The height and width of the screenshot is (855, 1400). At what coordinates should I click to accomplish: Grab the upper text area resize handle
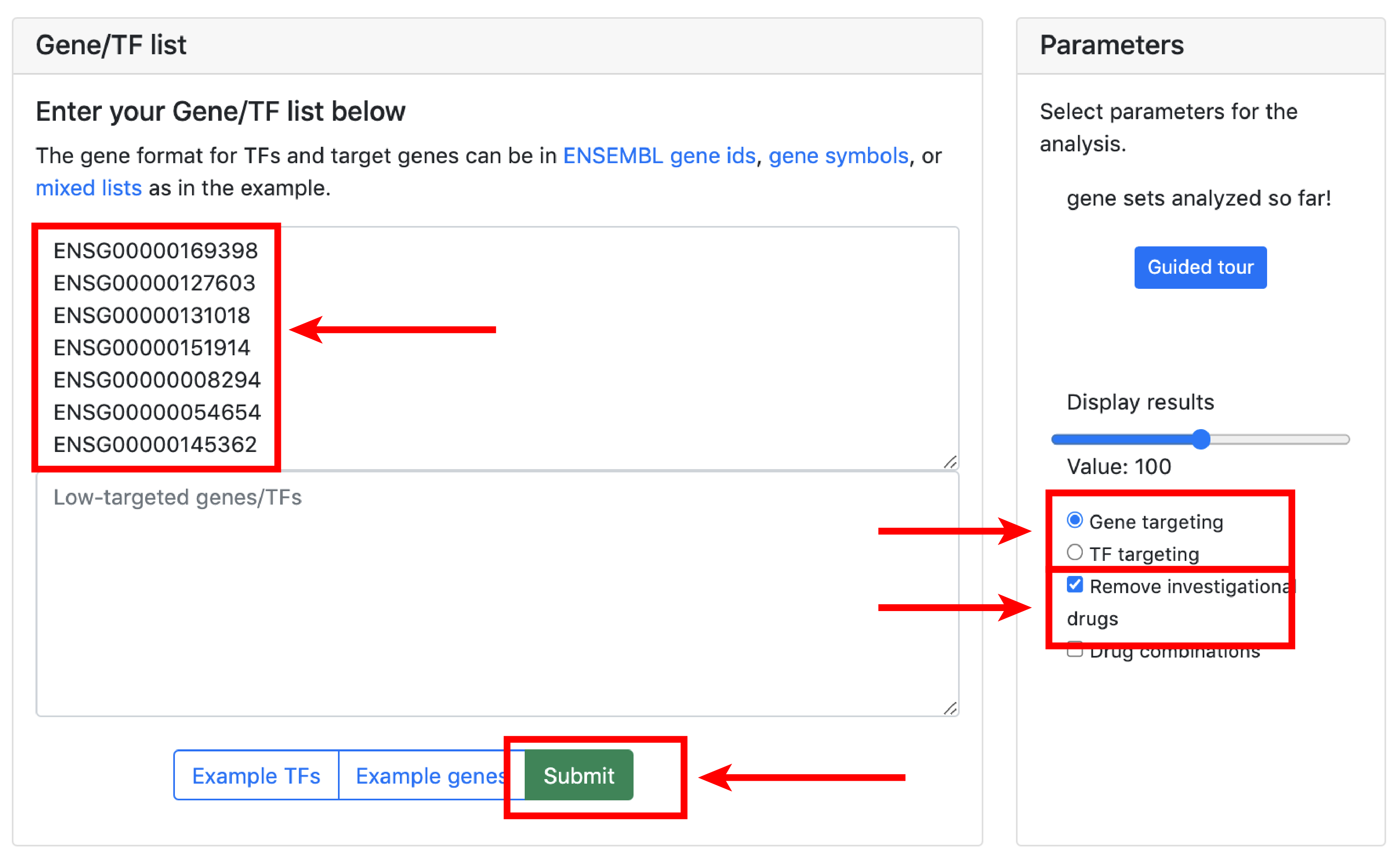[950, 462]
